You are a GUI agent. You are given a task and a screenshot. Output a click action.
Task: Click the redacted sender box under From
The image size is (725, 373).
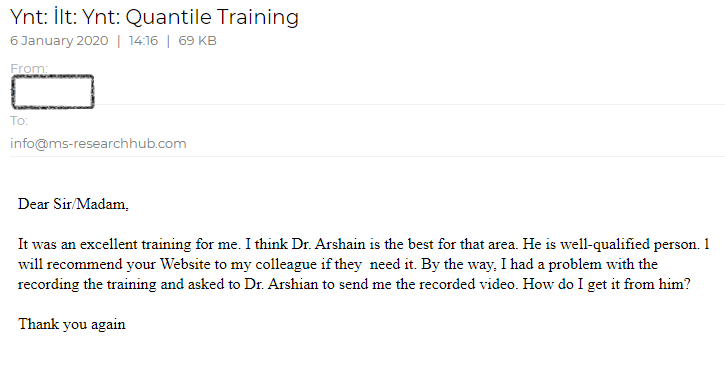[x=53, y=92]
